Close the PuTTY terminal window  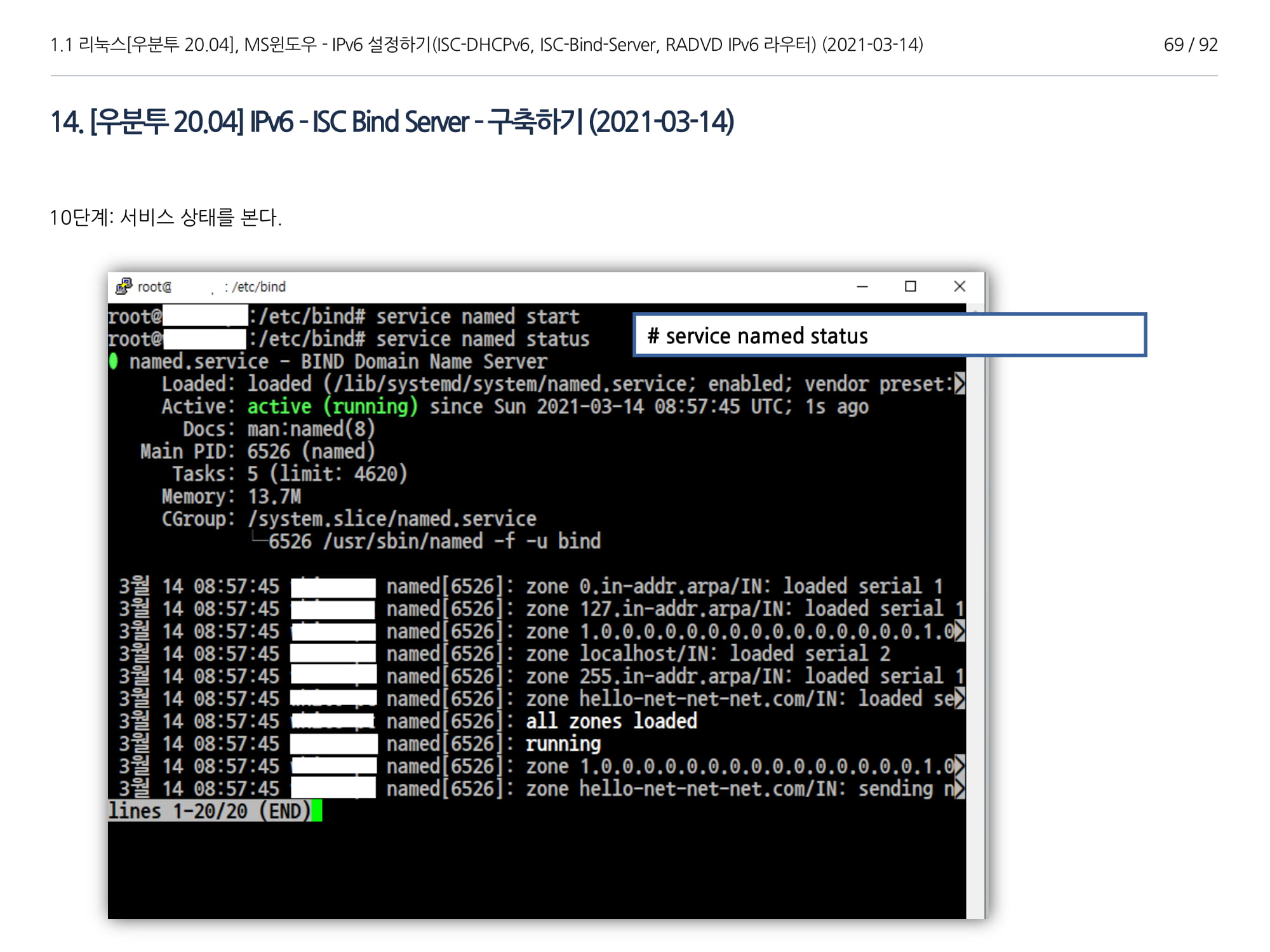[959, 287]
